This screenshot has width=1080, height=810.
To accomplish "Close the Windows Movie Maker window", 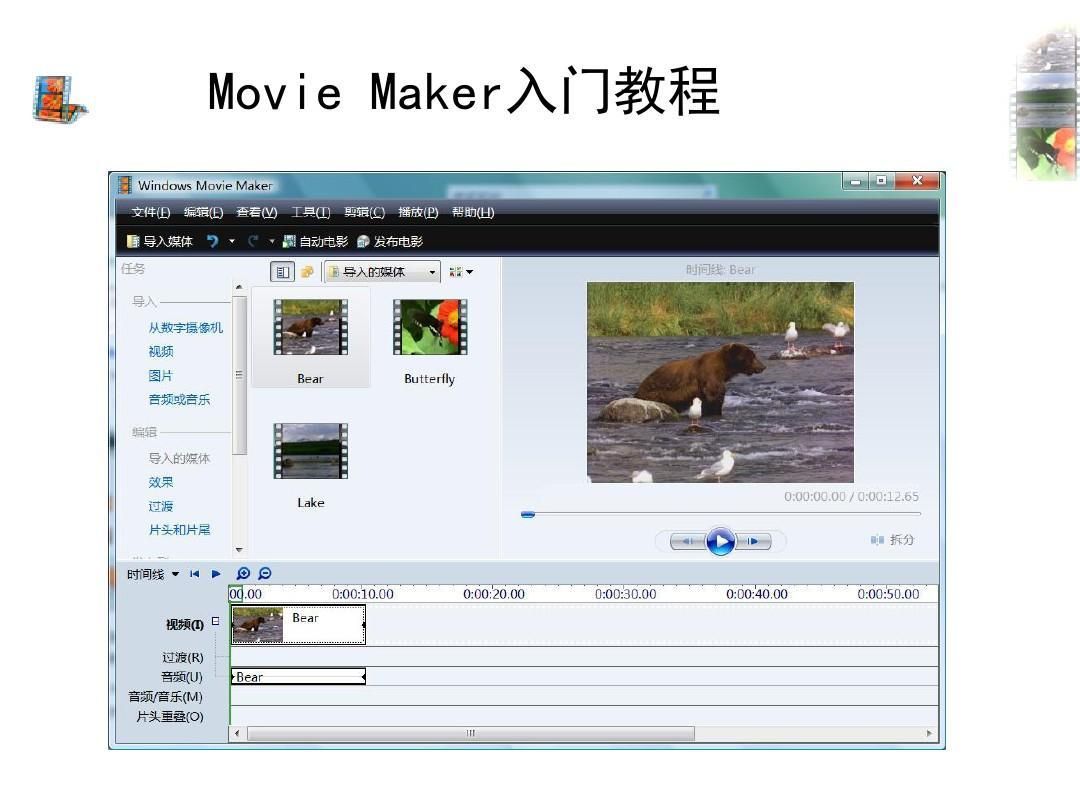I will pos(917,181).
